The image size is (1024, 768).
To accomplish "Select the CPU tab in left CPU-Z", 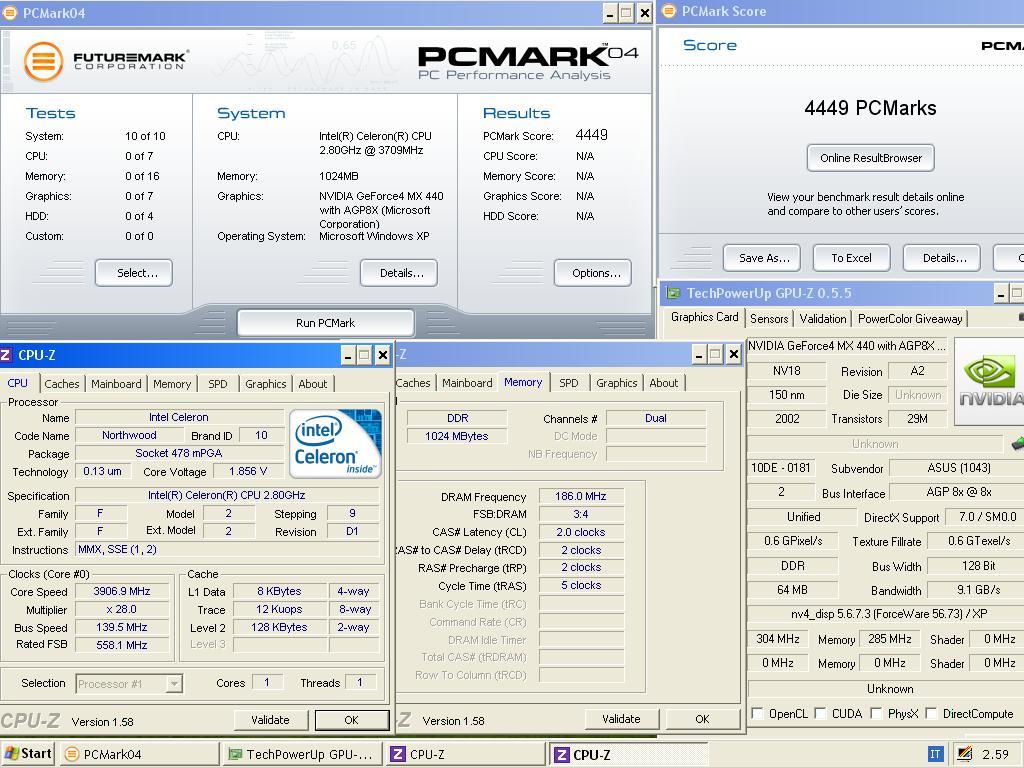I will [18, 383].
